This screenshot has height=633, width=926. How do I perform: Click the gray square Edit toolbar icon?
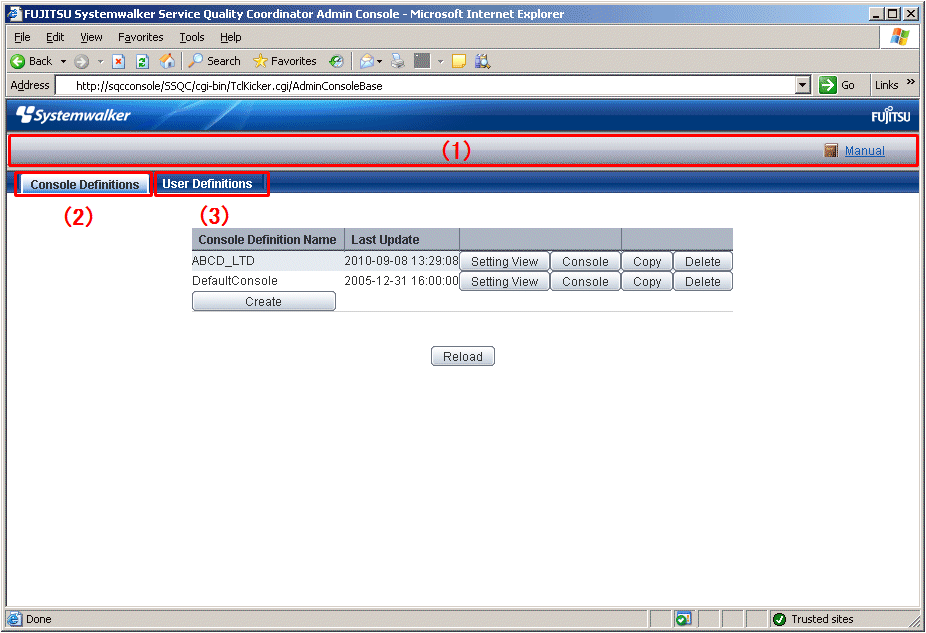tap(422, 61)
